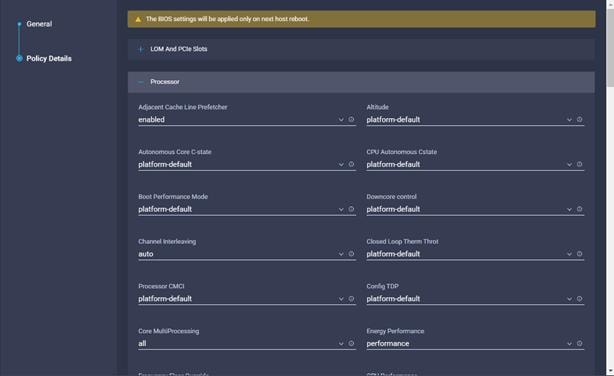Click info icon for Downcore control
Screen dimensions: 614x376
click(580, 209)
